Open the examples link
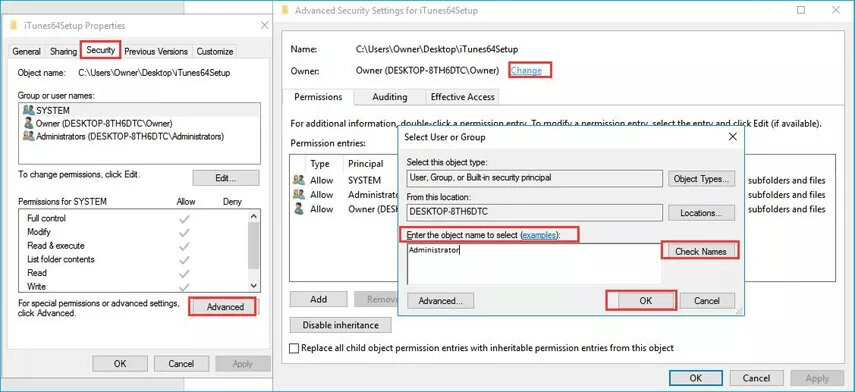The width and height of the screenshot is (855, 392). coord(539,235)
